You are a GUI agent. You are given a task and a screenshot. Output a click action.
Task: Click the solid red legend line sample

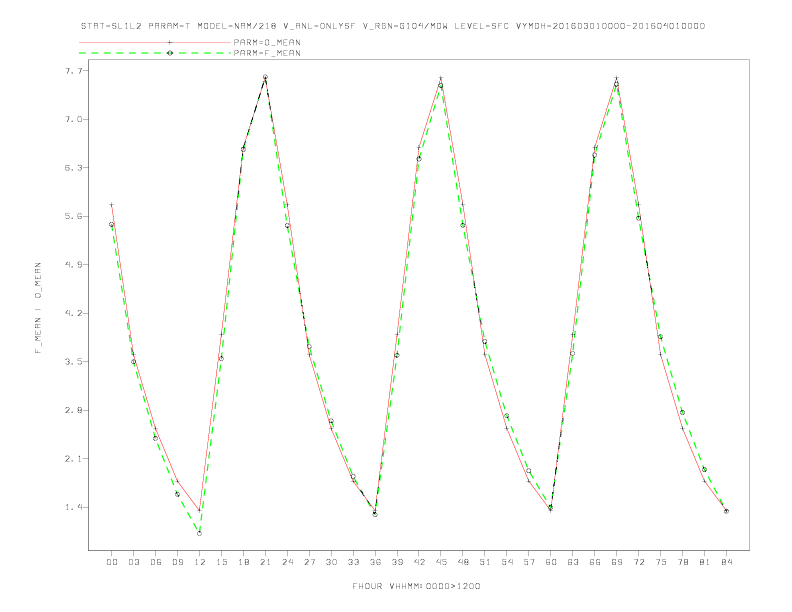pos(155,42)
